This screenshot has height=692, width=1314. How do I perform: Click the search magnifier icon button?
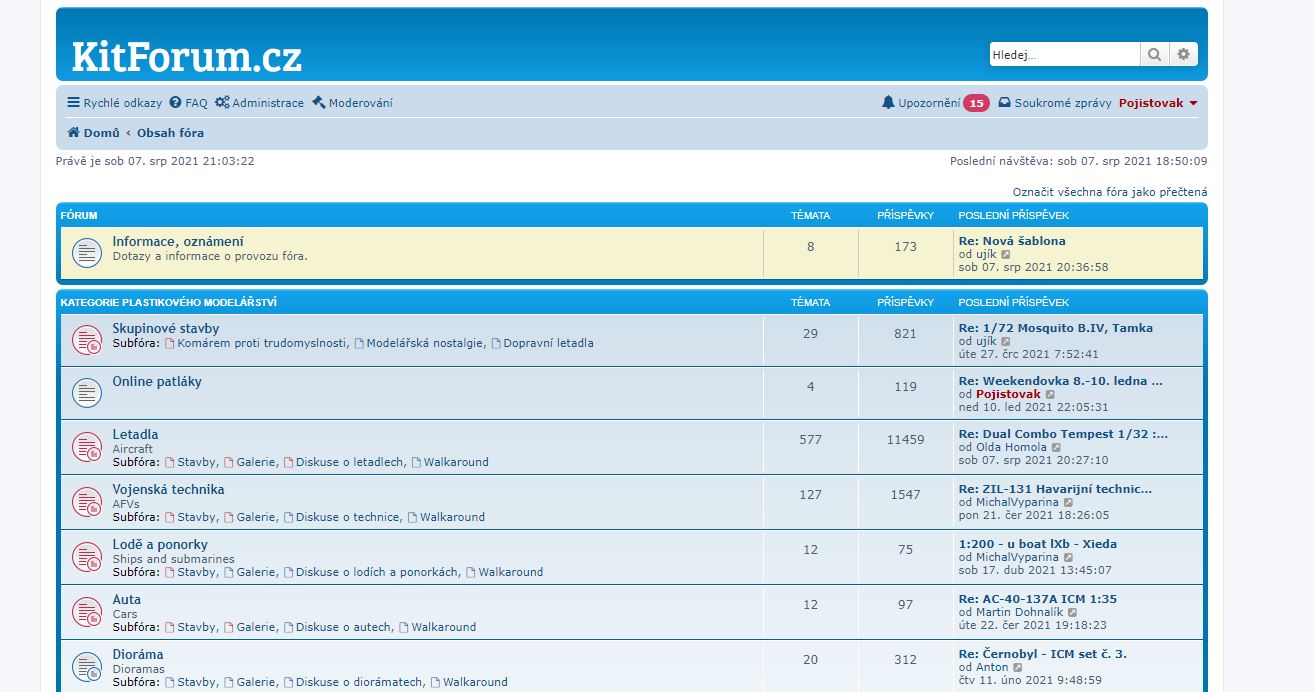(1154, 55)
